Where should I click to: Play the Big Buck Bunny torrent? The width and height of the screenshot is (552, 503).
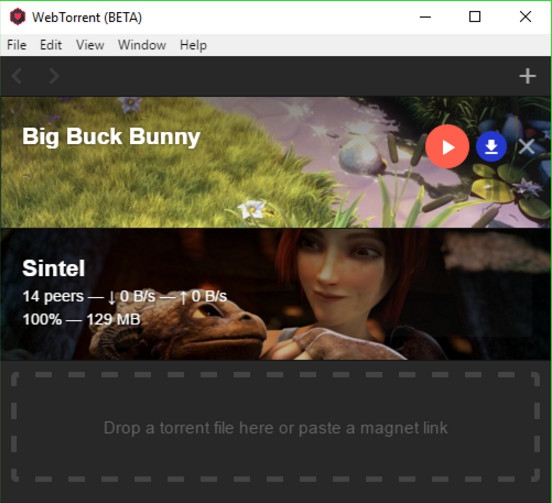(x=447, y=146)
